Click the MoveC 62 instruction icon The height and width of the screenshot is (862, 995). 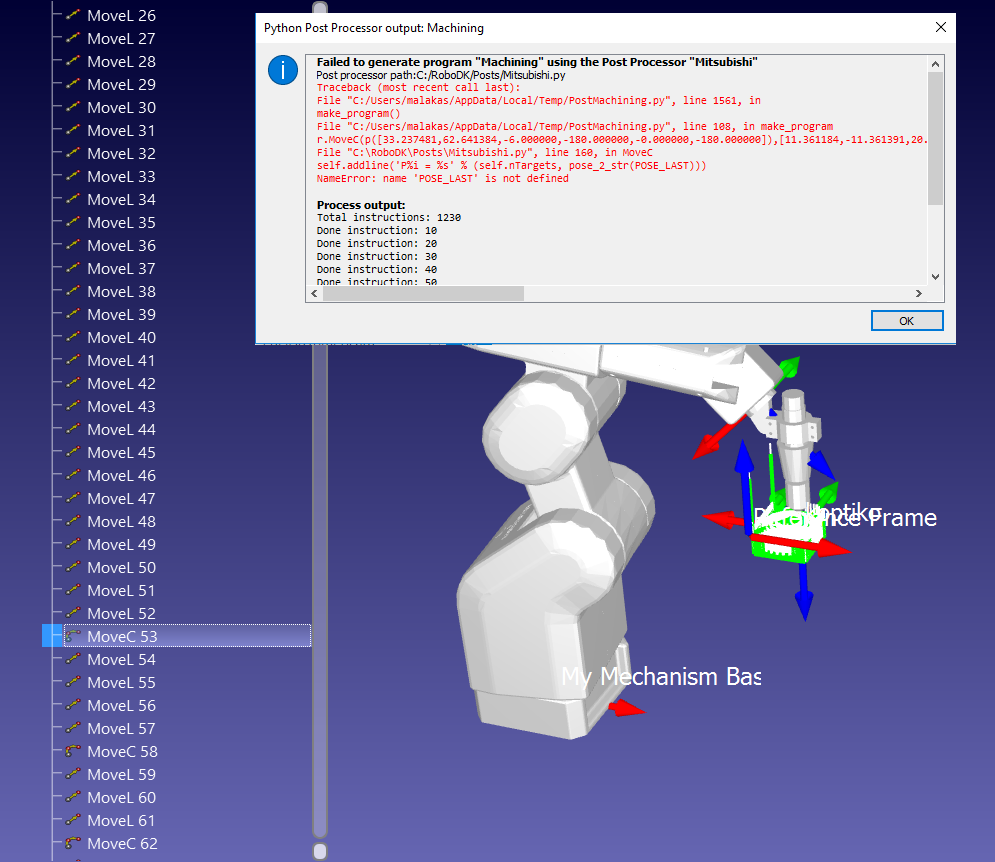pos(73,843)
